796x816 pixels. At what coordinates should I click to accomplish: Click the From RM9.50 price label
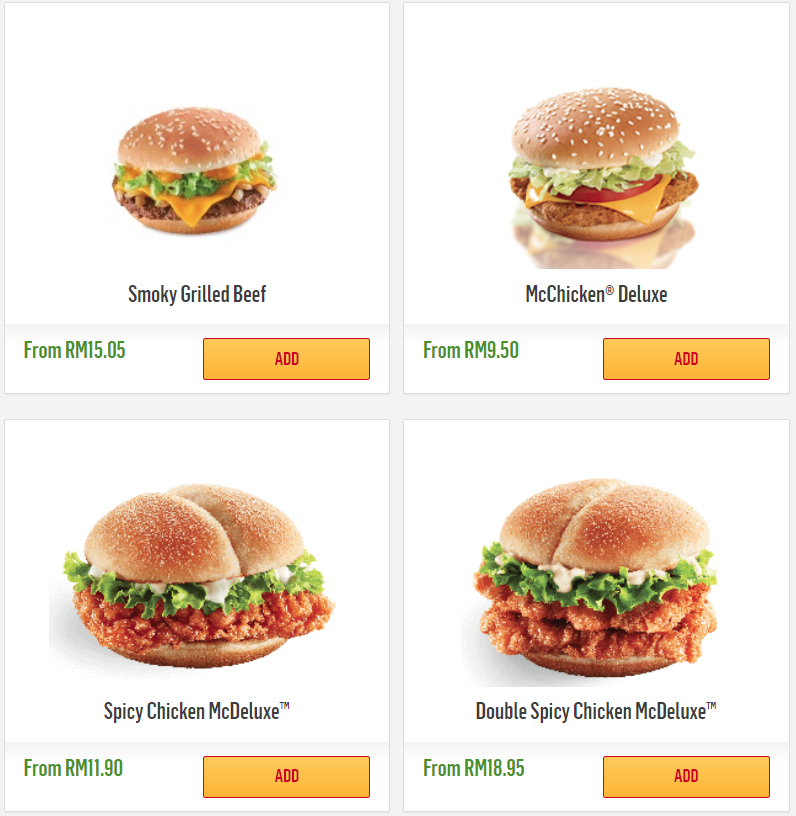tap(471, 350)
